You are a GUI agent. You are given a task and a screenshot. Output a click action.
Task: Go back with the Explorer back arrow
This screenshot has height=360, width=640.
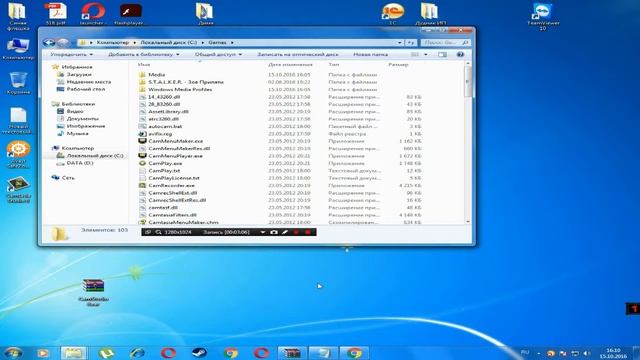pos(49,42)
